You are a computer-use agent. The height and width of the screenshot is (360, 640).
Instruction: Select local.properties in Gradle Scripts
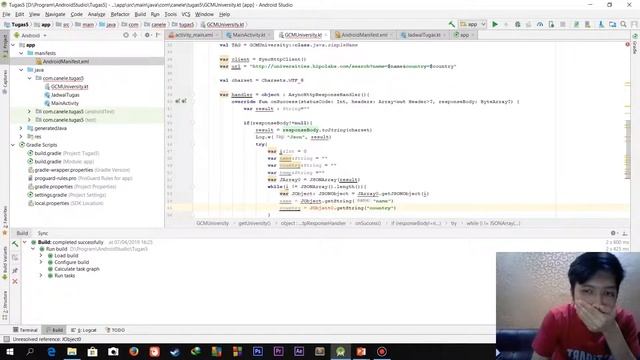pyautogui.click(x=51, y=203)
